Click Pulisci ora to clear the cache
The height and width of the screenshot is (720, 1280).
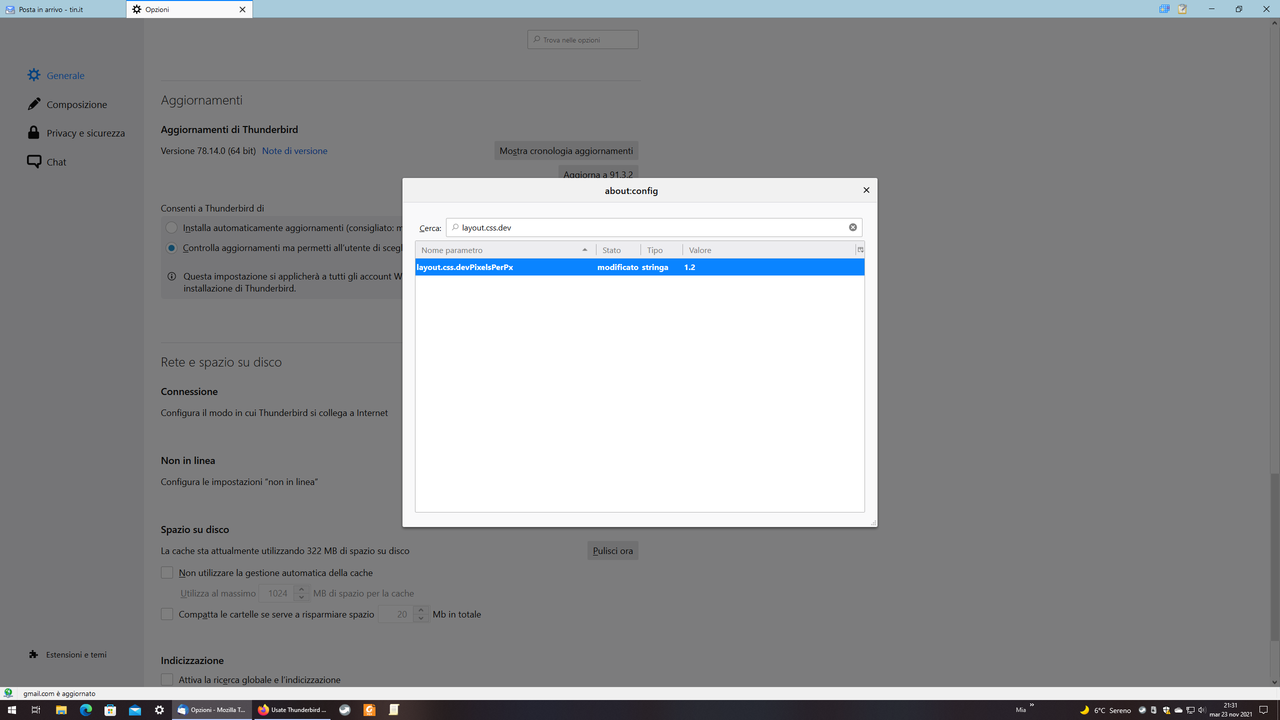612,550
